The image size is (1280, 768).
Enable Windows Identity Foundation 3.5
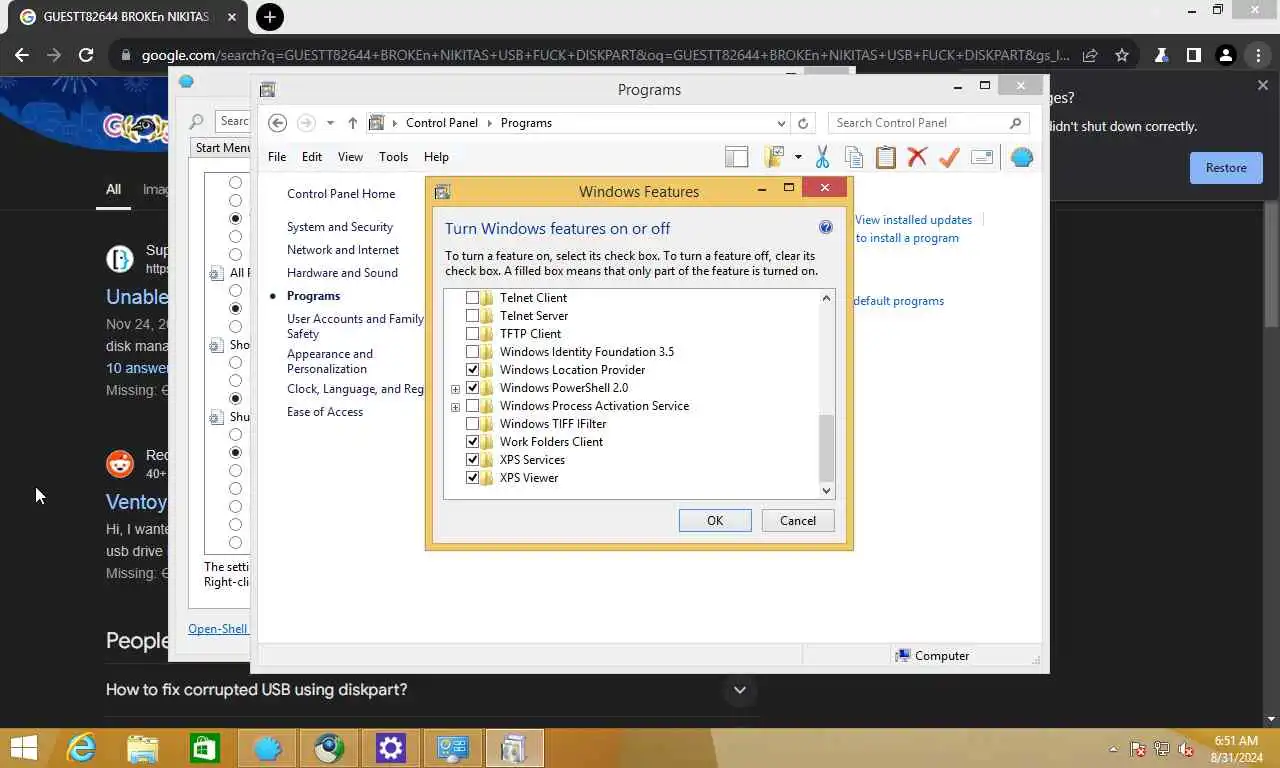pyautogui.click(x=472, y=352)
